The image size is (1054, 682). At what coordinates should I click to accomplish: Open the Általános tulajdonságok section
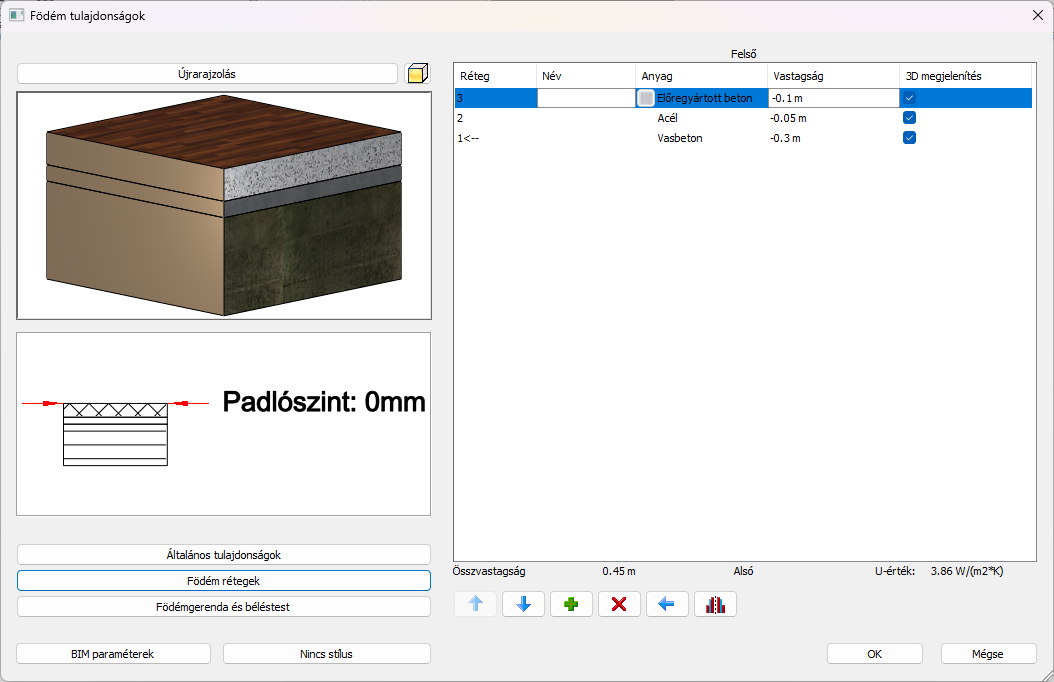click(224, 555)
